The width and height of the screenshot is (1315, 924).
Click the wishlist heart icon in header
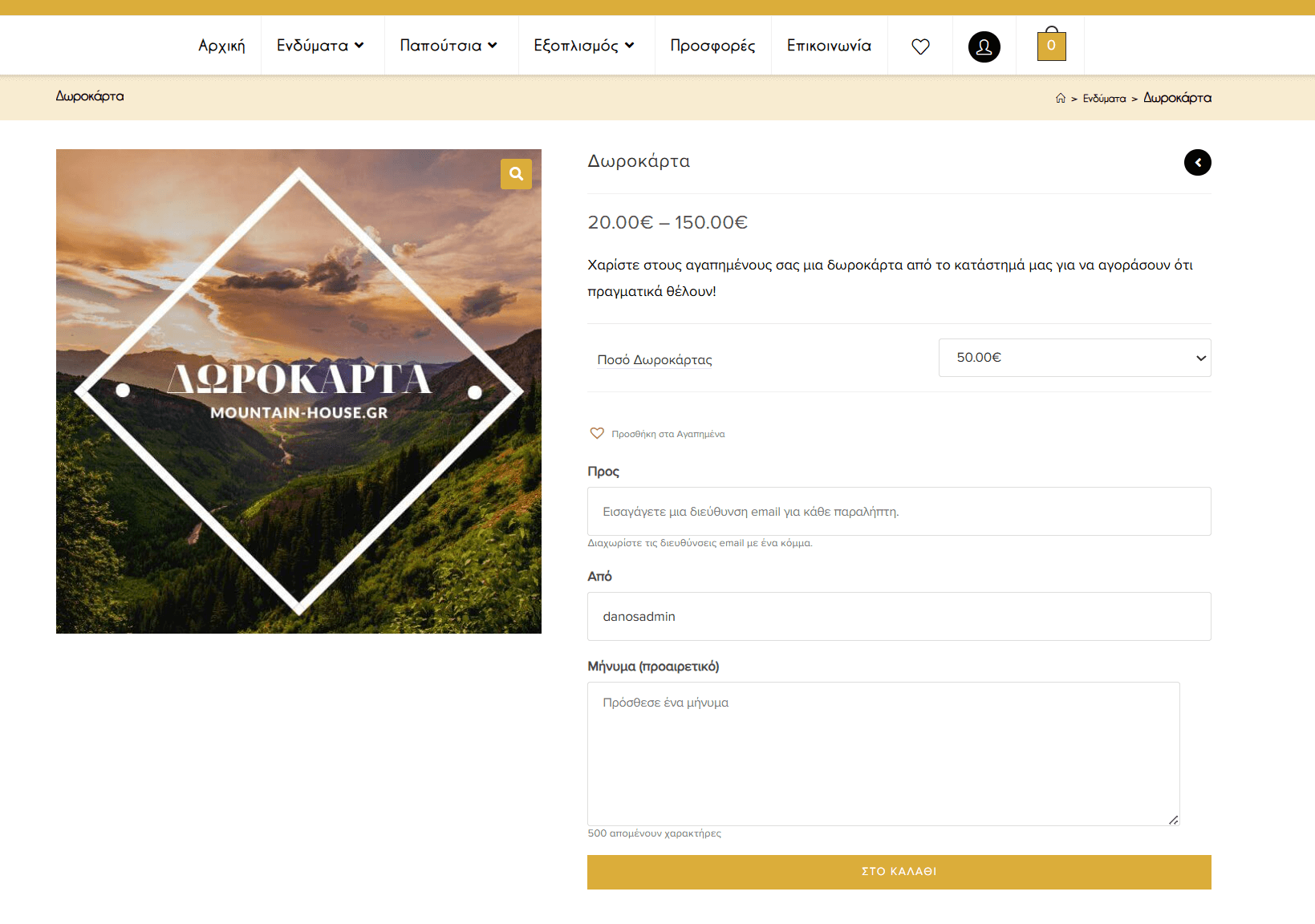(920, 47)
